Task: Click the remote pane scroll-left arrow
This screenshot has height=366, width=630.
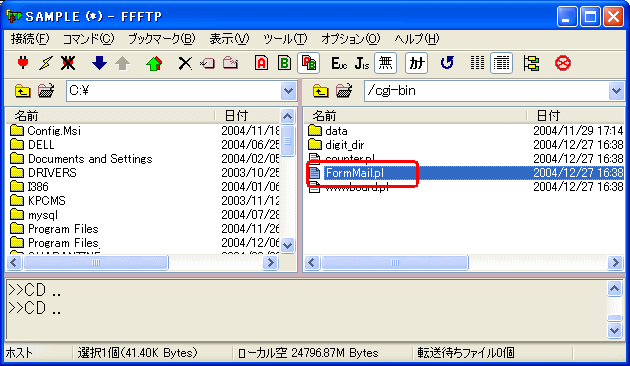Action: 312,263
